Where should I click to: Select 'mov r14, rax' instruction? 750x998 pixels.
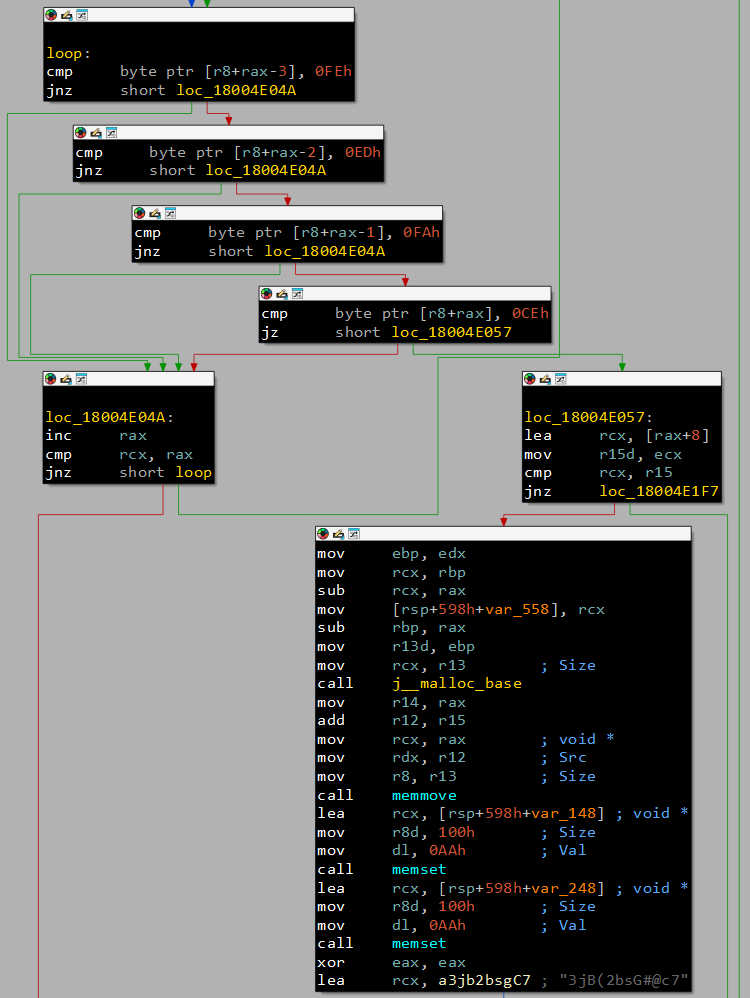[392, 702]
